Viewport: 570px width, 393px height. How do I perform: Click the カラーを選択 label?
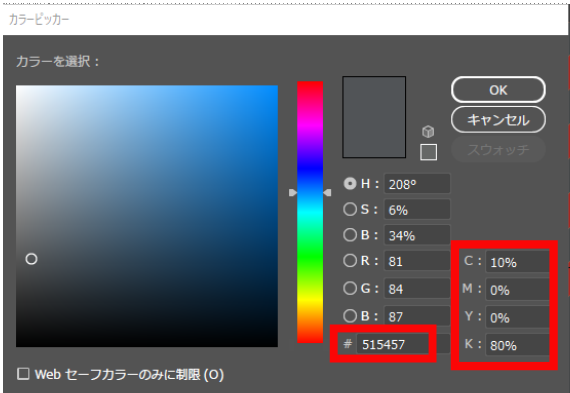click(57, 61)
